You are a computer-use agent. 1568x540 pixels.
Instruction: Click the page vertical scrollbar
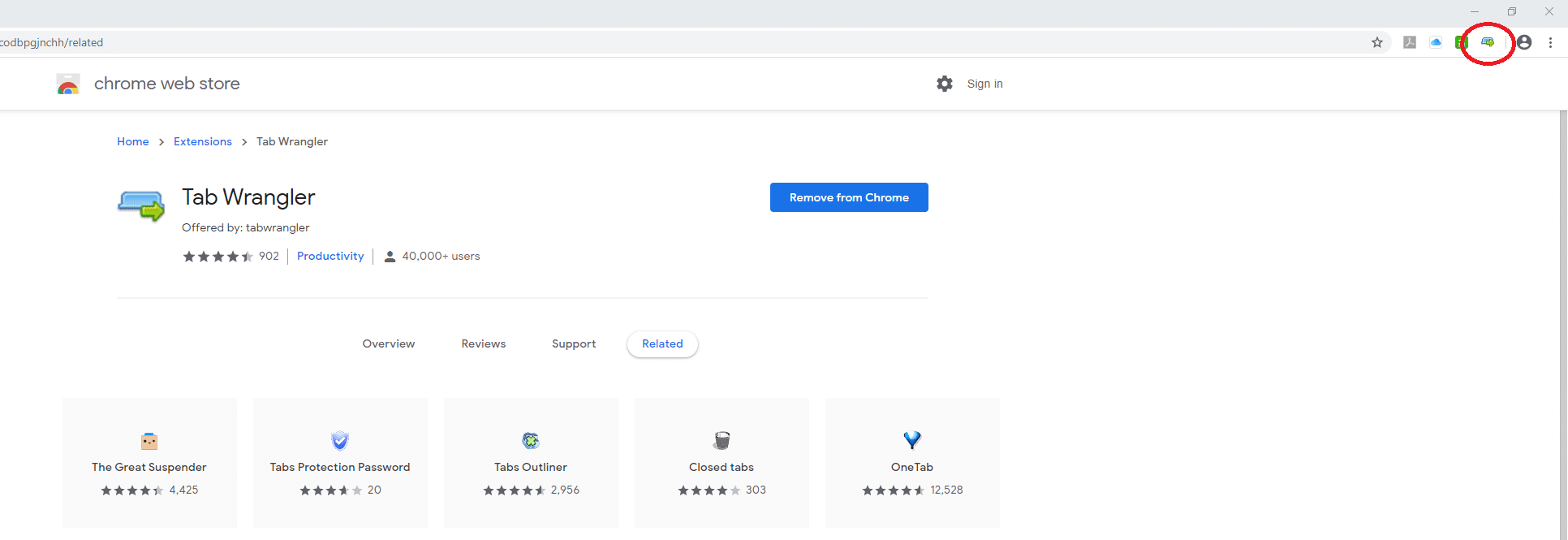1563,325
